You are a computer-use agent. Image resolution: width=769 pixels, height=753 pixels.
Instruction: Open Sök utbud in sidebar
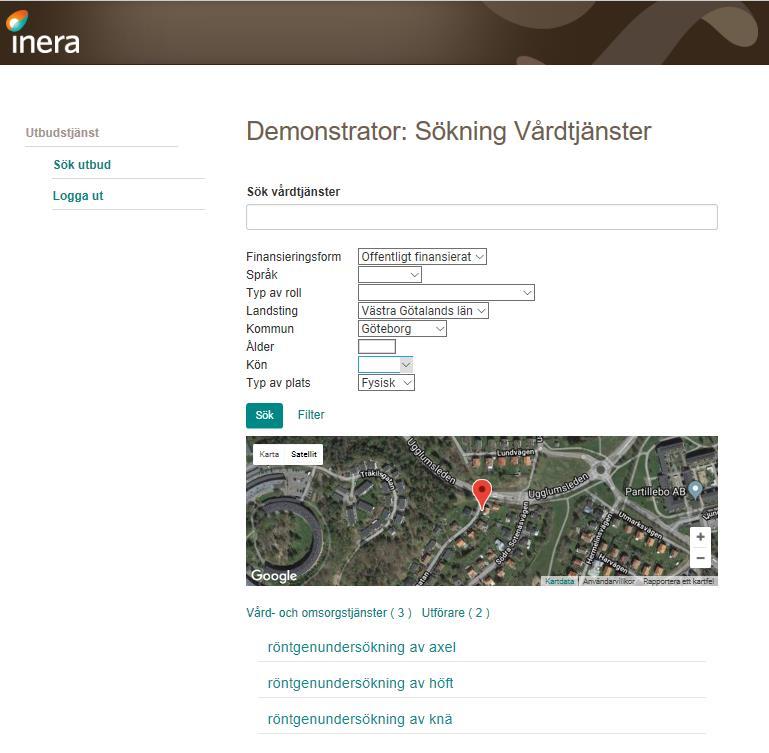coord(82,165)
